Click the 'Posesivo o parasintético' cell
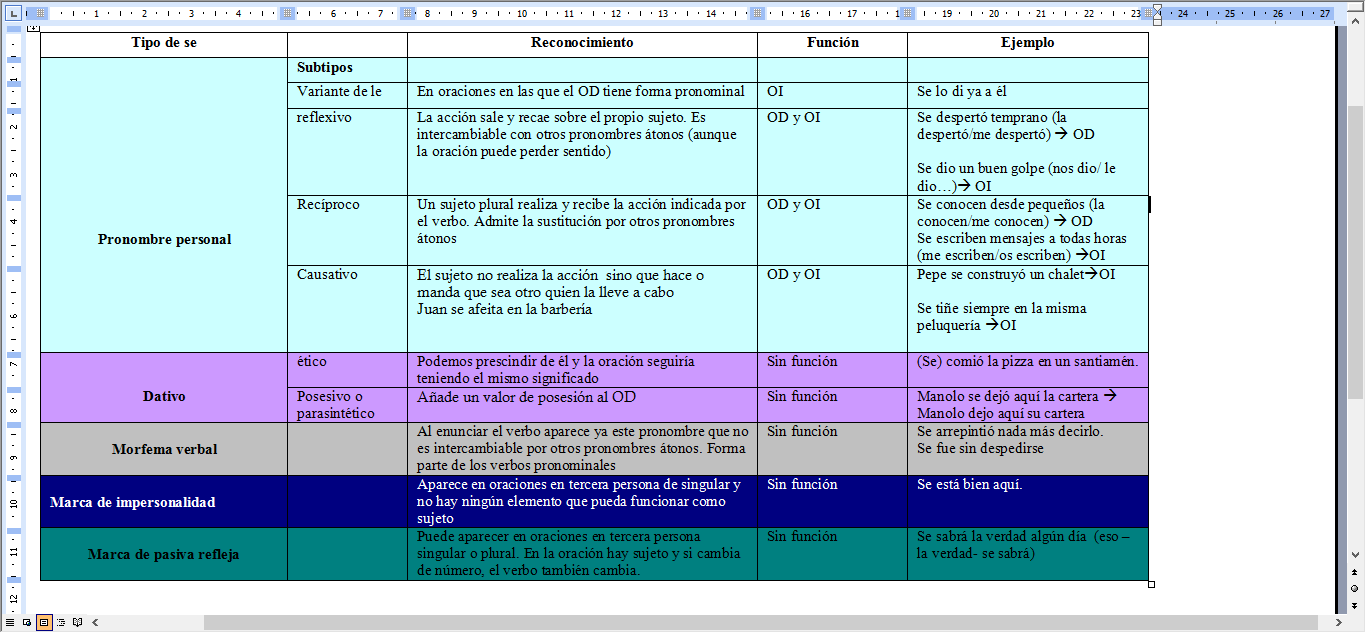The height and width of the screenshot is (633, 1366). click(347, 405)
